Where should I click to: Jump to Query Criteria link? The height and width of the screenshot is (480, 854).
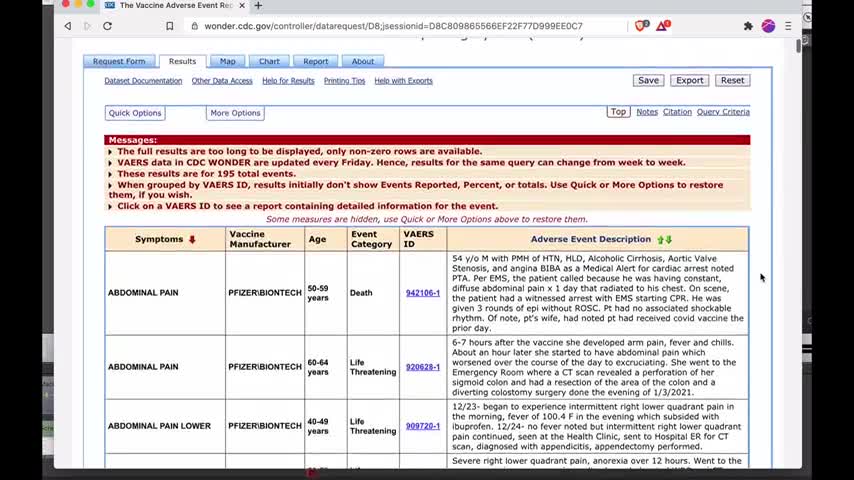pos(723,112)
